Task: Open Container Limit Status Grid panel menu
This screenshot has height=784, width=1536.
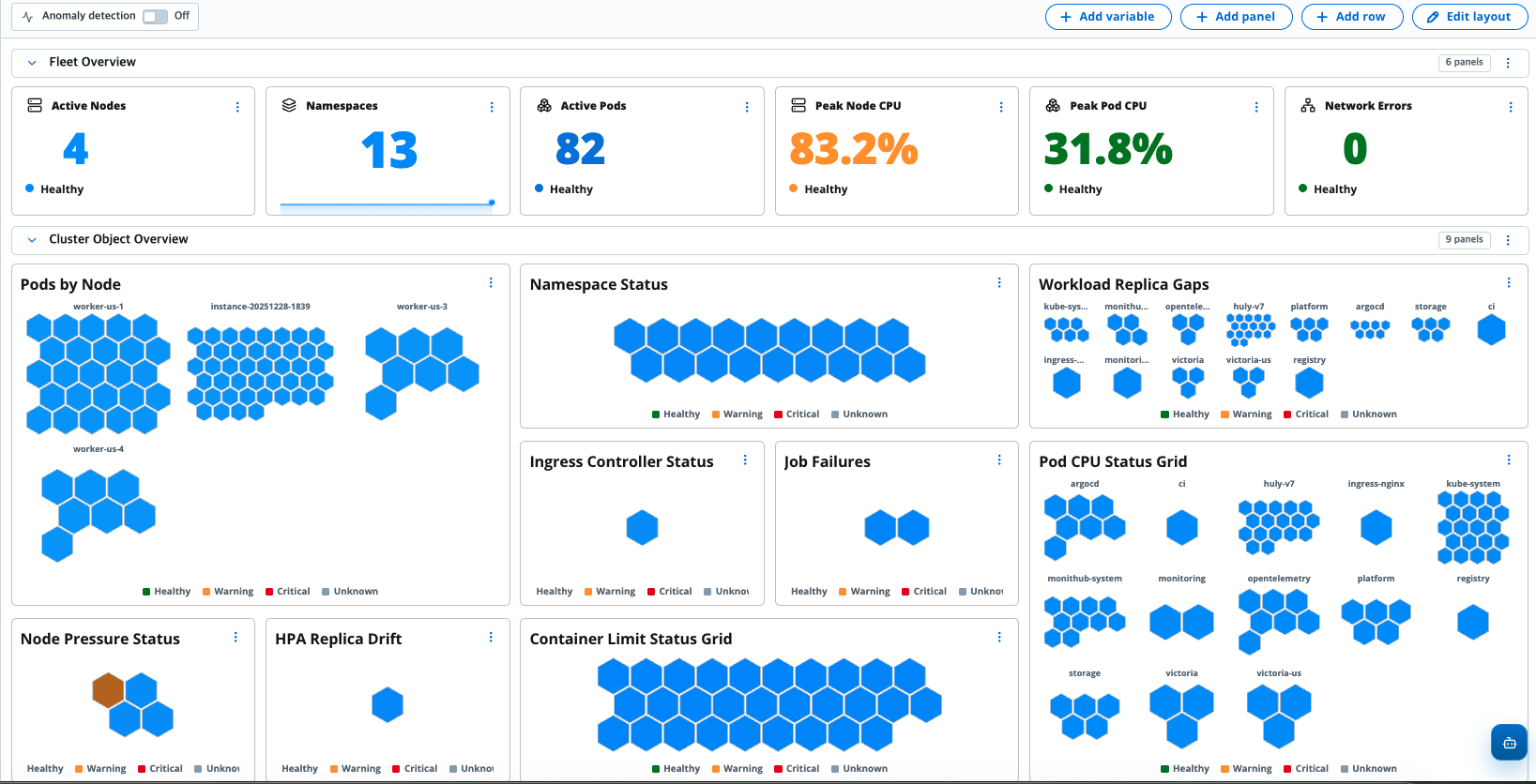Action: click(x=999, y=637)
